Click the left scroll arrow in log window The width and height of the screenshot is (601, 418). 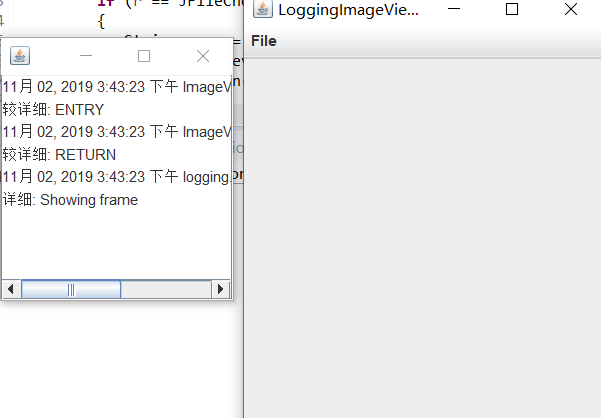tap(11, 289)
